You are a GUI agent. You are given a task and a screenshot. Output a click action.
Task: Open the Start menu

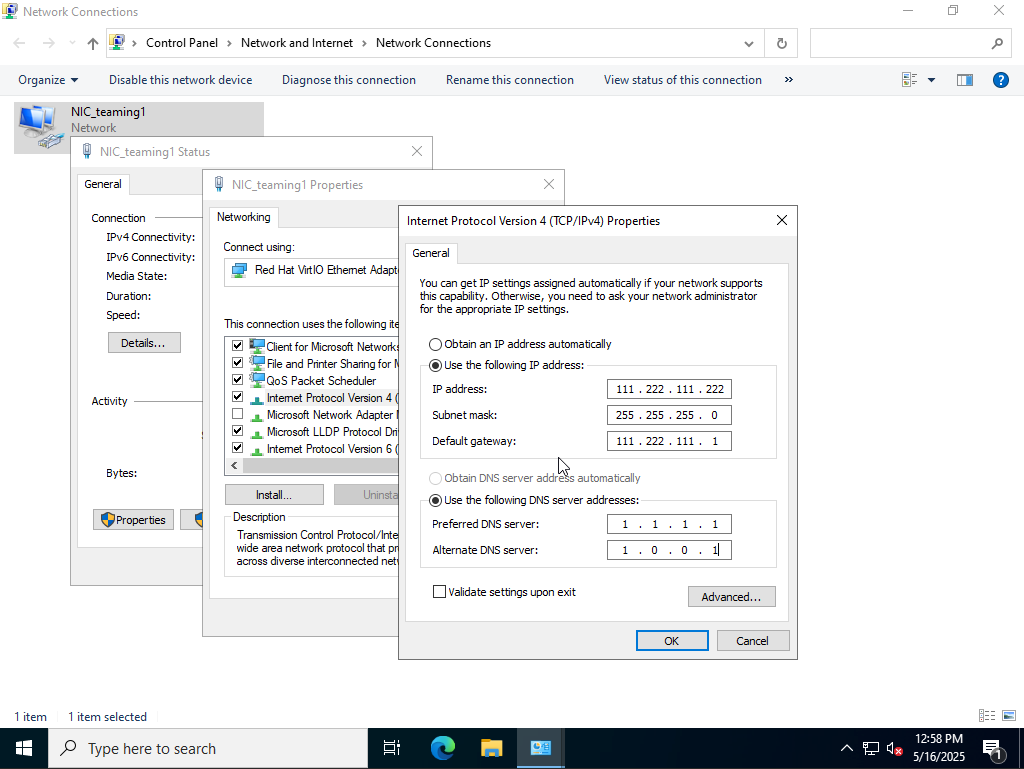coord(22,748)
